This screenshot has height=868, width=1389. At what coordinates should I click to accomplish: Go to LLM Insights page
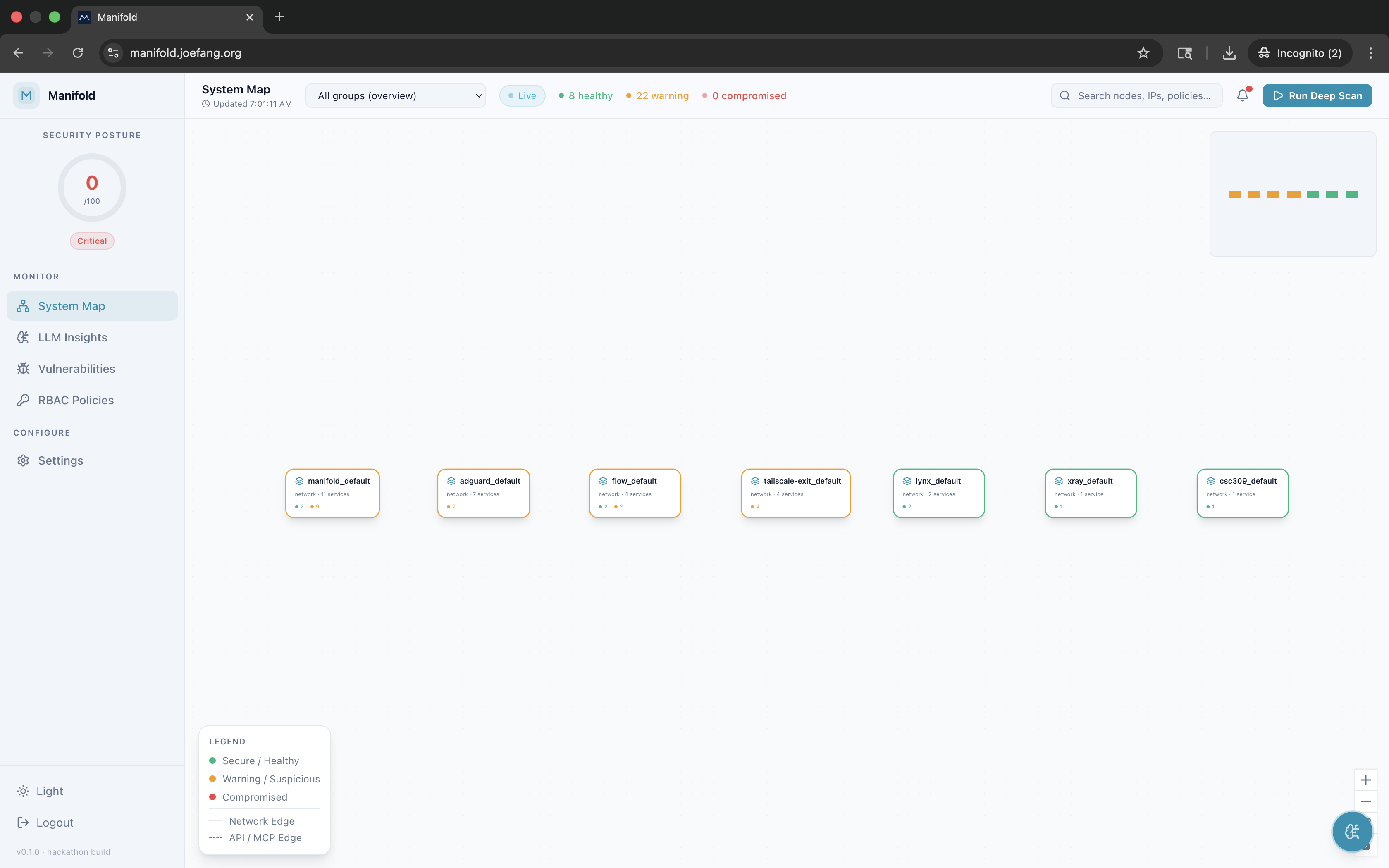click(72, 338)
